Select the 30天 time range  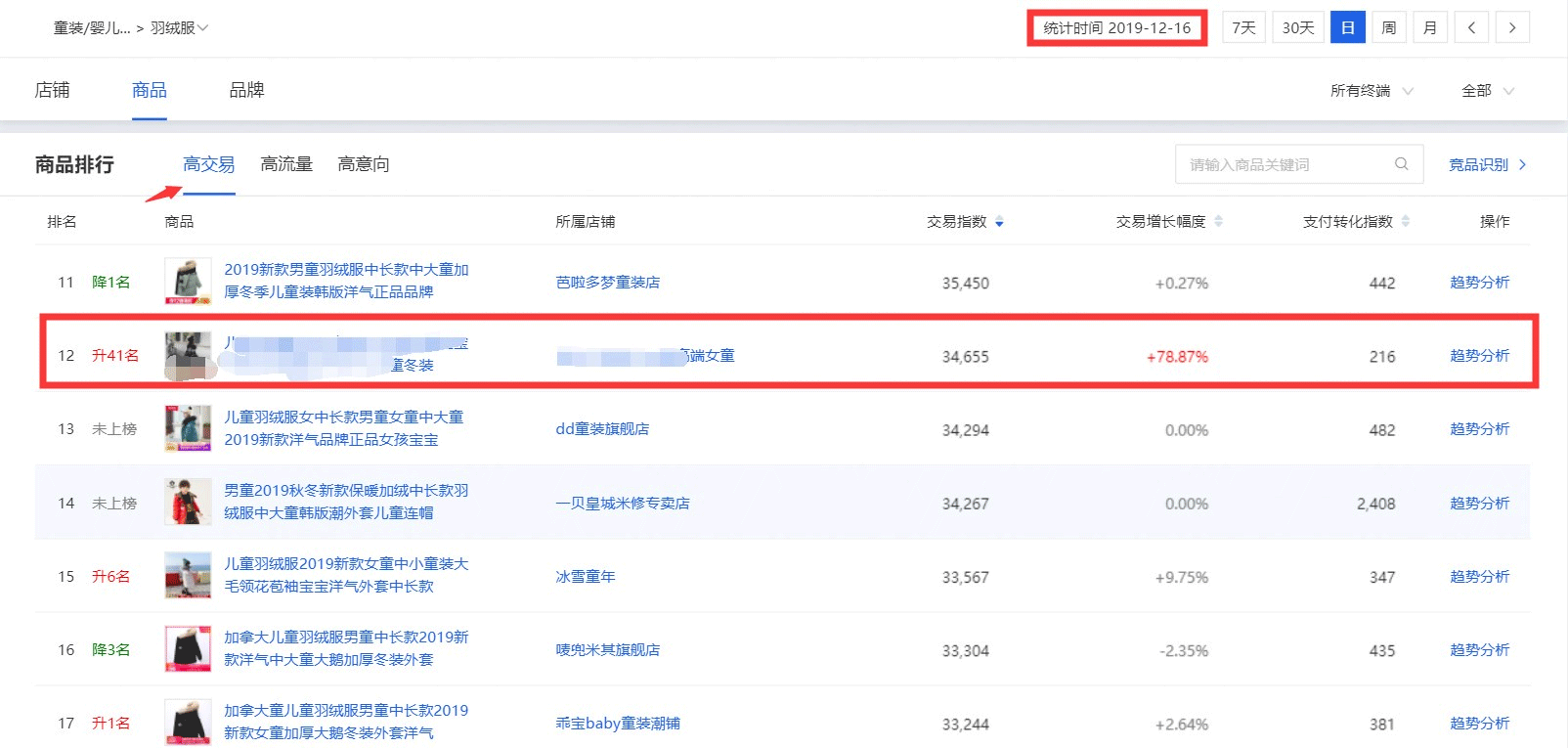[x=1298, y=27]
